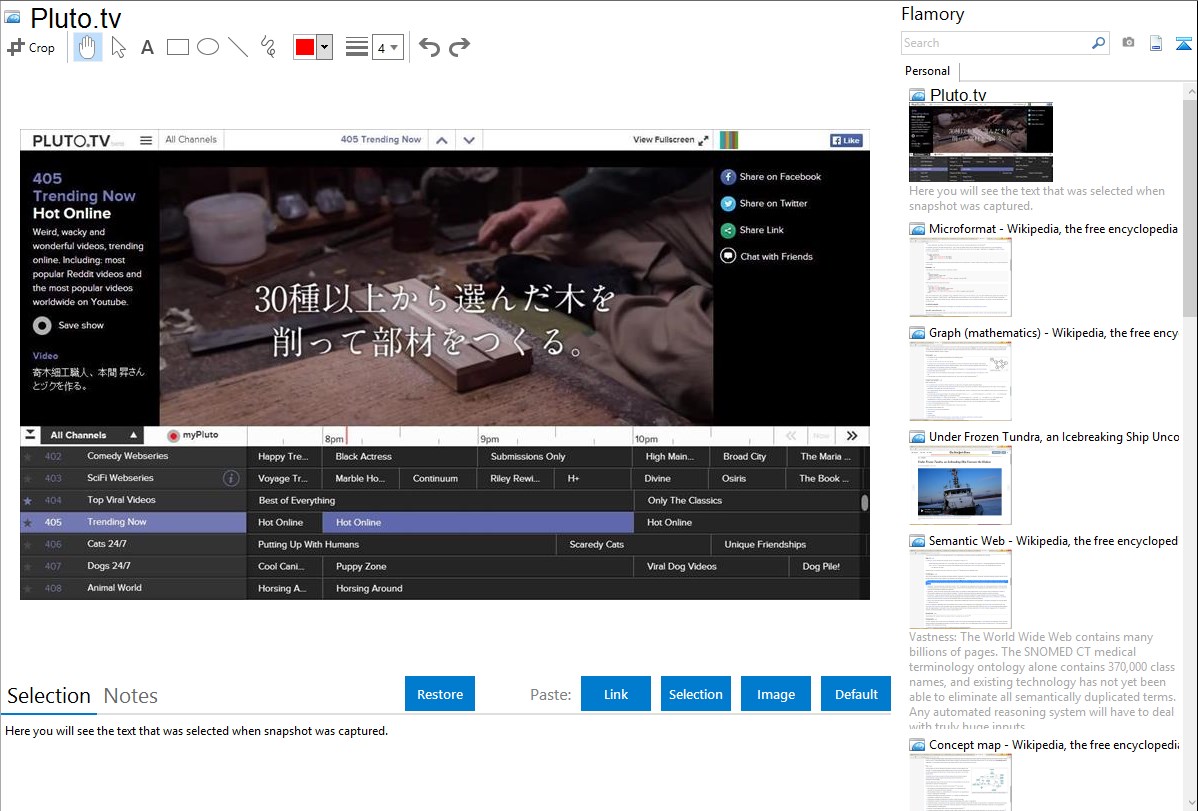Click View Fullscreen

click(x=670, y=140)
